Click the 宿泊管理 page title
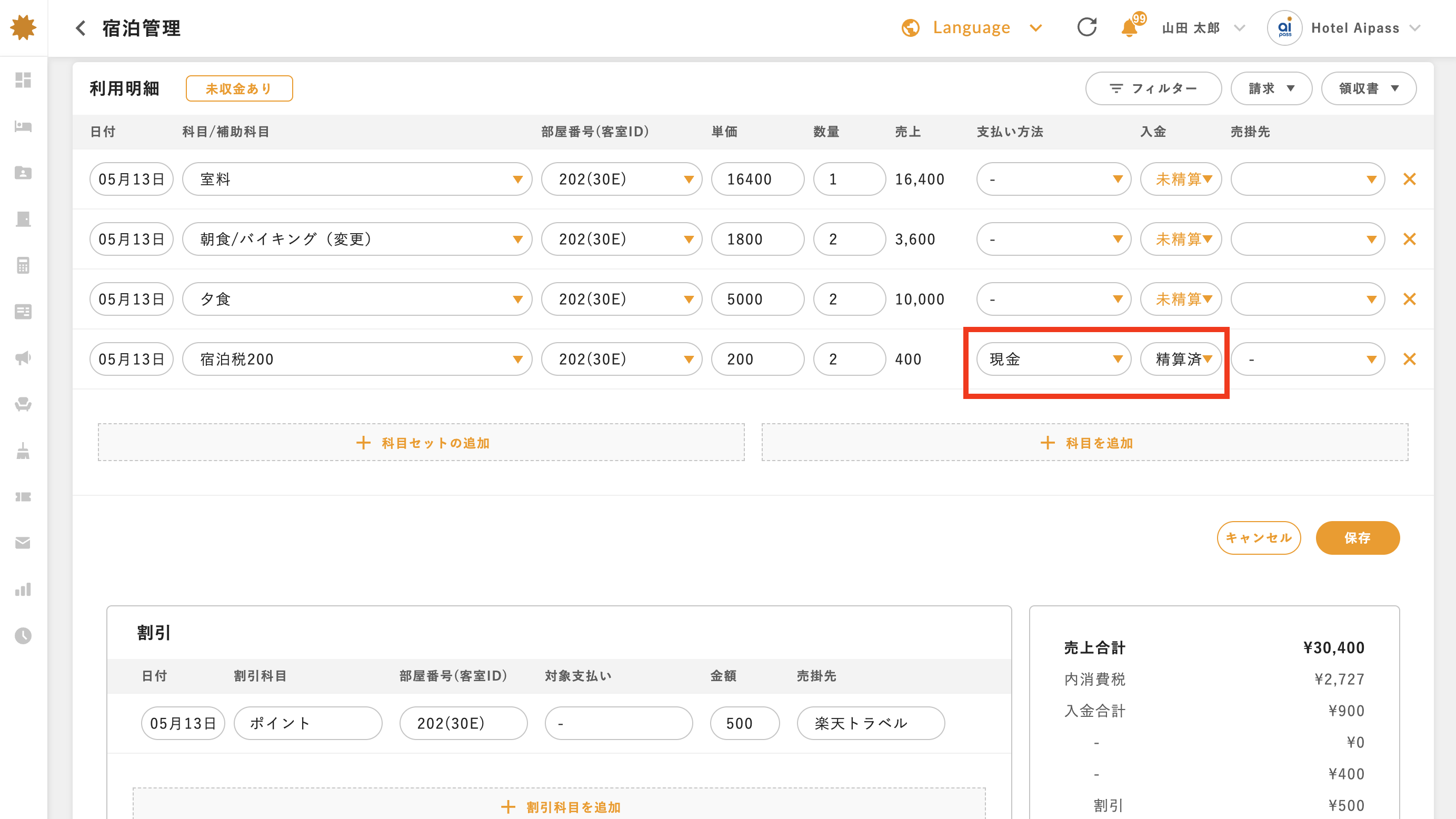 (x=141, y=28)
